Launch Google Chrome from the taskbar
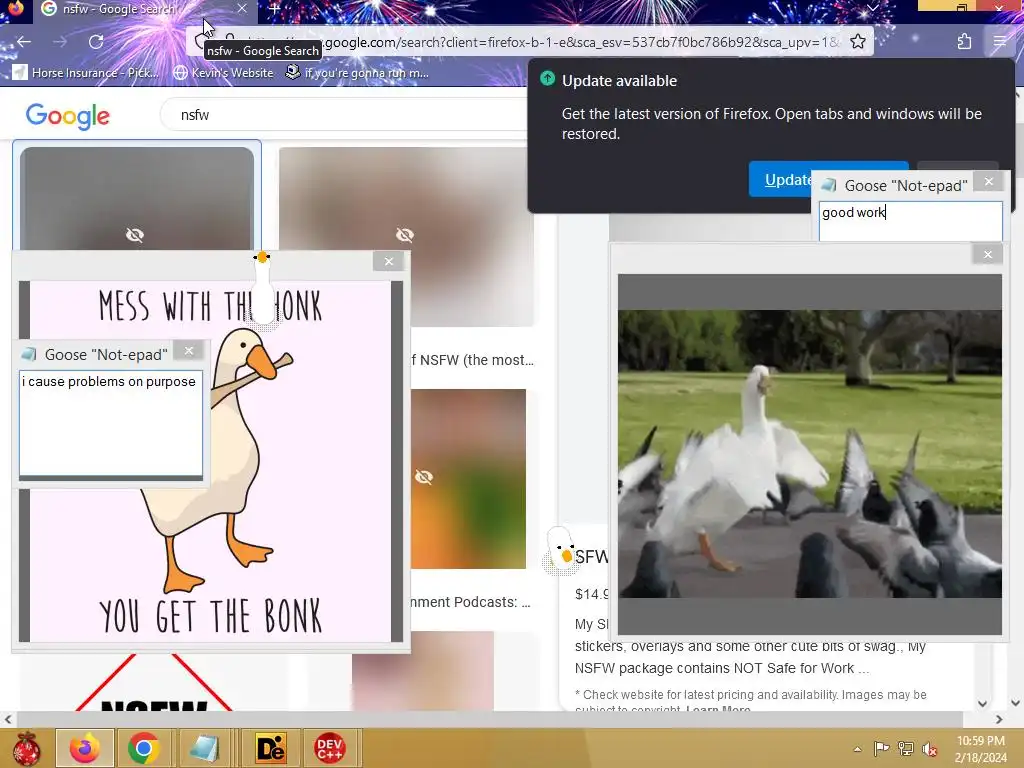The height and width of the screenshot is (768, 1024). click(x=144, y=748)
